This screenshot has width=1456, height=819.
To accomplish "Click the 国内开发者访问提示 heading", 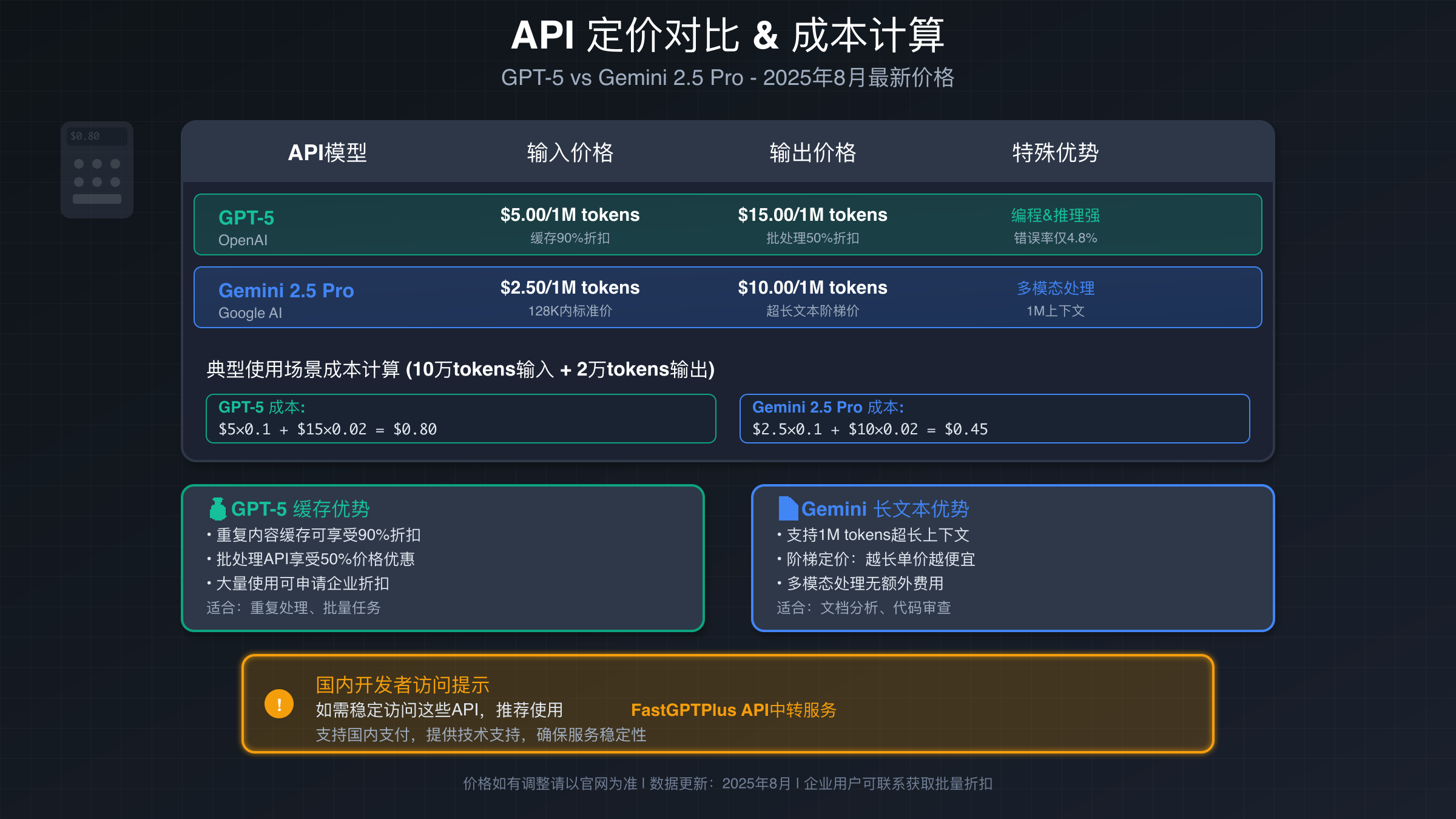I will pos(403,685).
